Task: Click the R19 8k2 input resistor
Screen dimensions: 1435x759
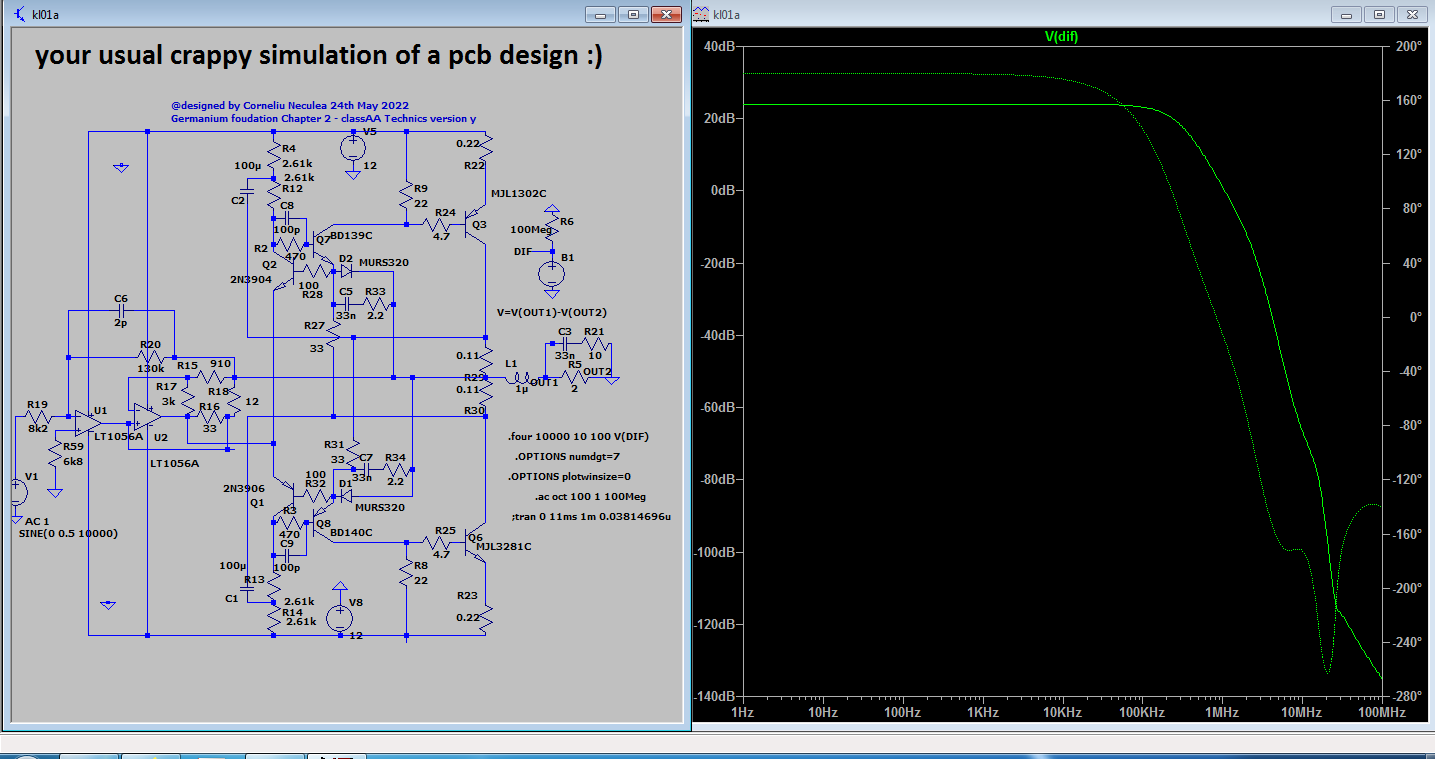Action: tap(38, 416)
